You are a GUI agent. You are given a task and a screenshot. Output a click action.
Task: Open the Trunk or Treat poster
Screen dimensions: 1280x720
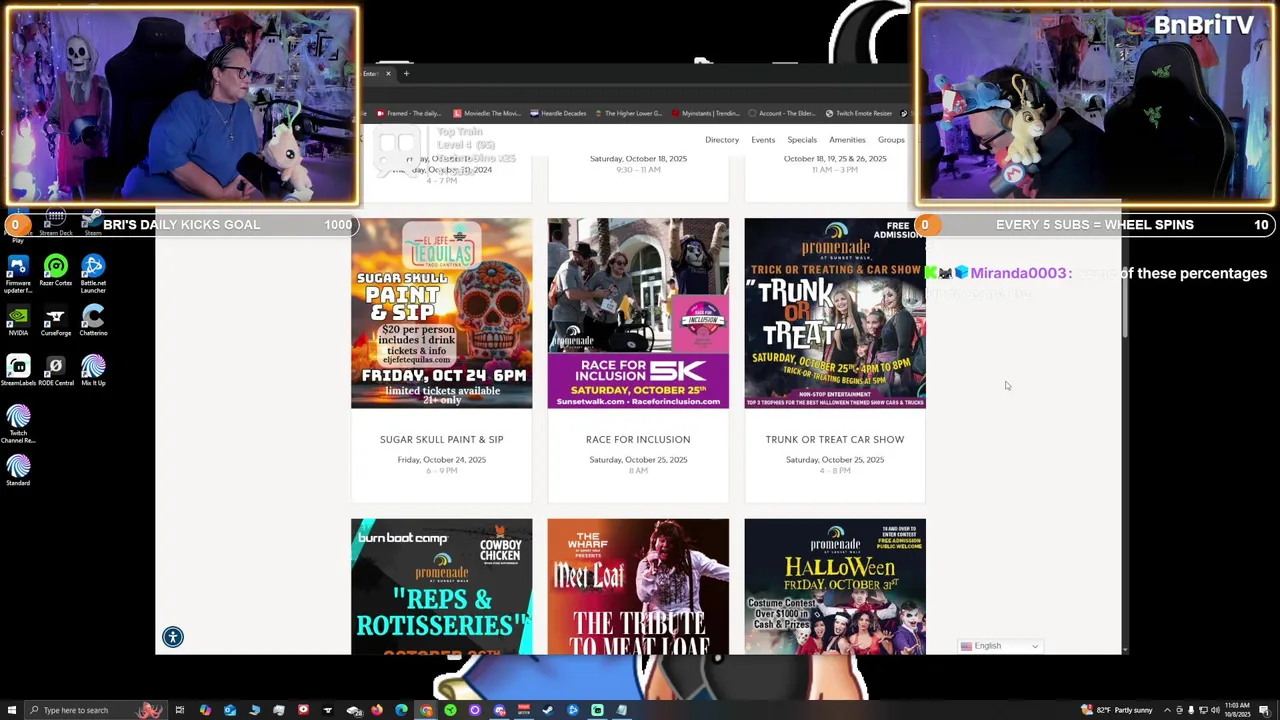[x=835, y=313]
